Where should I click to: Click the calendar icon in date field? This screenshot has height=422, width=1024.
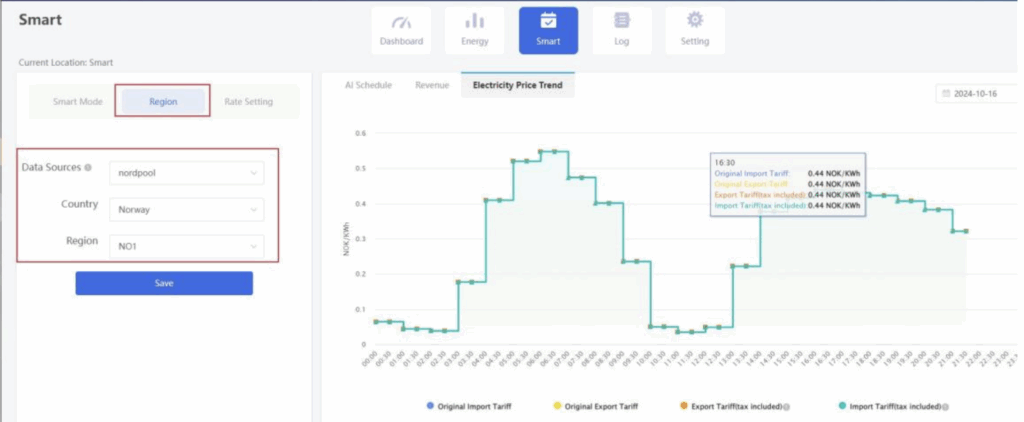point(945,93)
